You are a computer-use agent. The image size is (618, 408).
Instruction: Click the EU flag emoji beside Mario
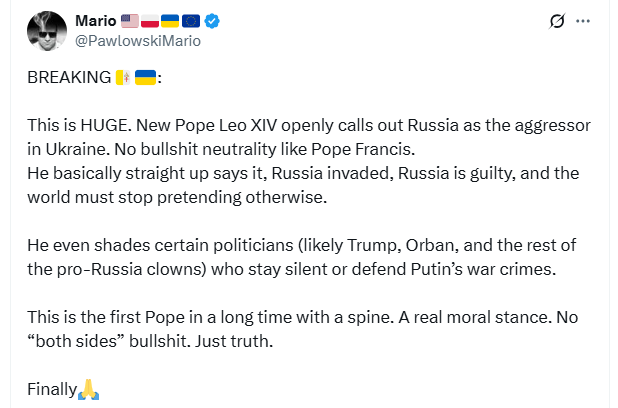(x=191, y=21)
